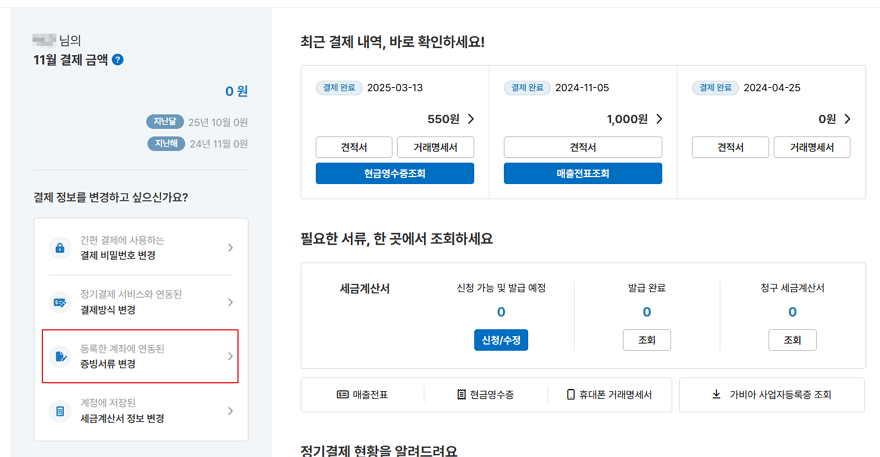Open 거래명세서 for the 2025-03-13 payment
880x457 pixels.
click(x=435, y=147)
